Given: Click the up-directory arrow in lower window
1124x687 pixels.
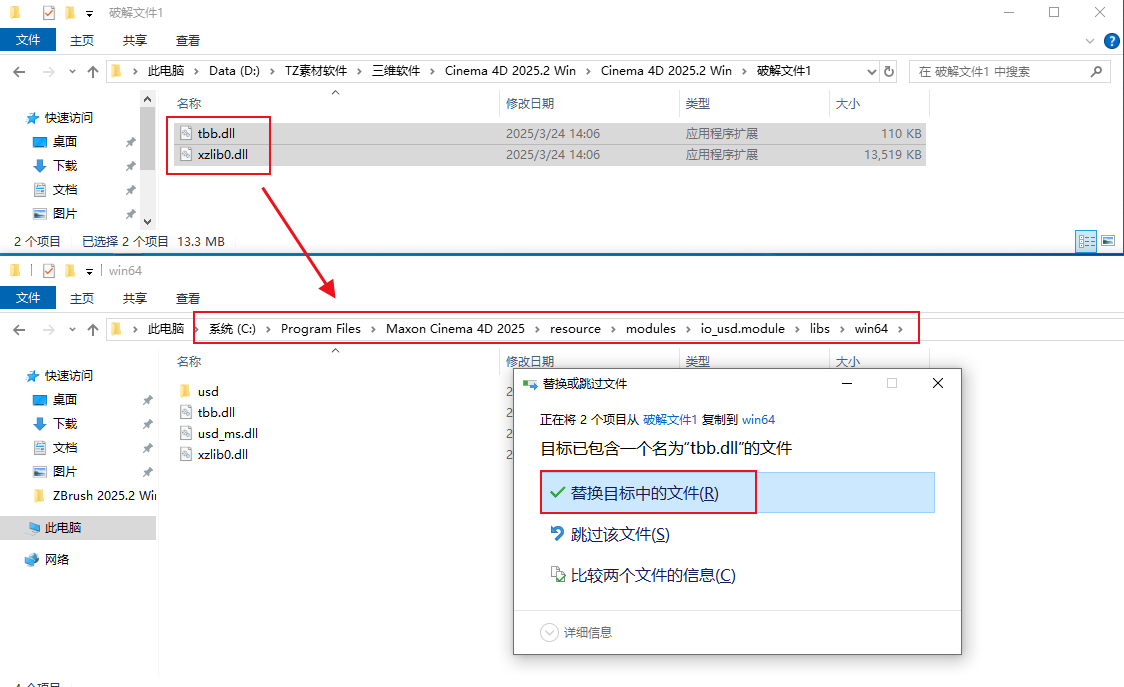Looking at the screenshot, I should point(93,329).
